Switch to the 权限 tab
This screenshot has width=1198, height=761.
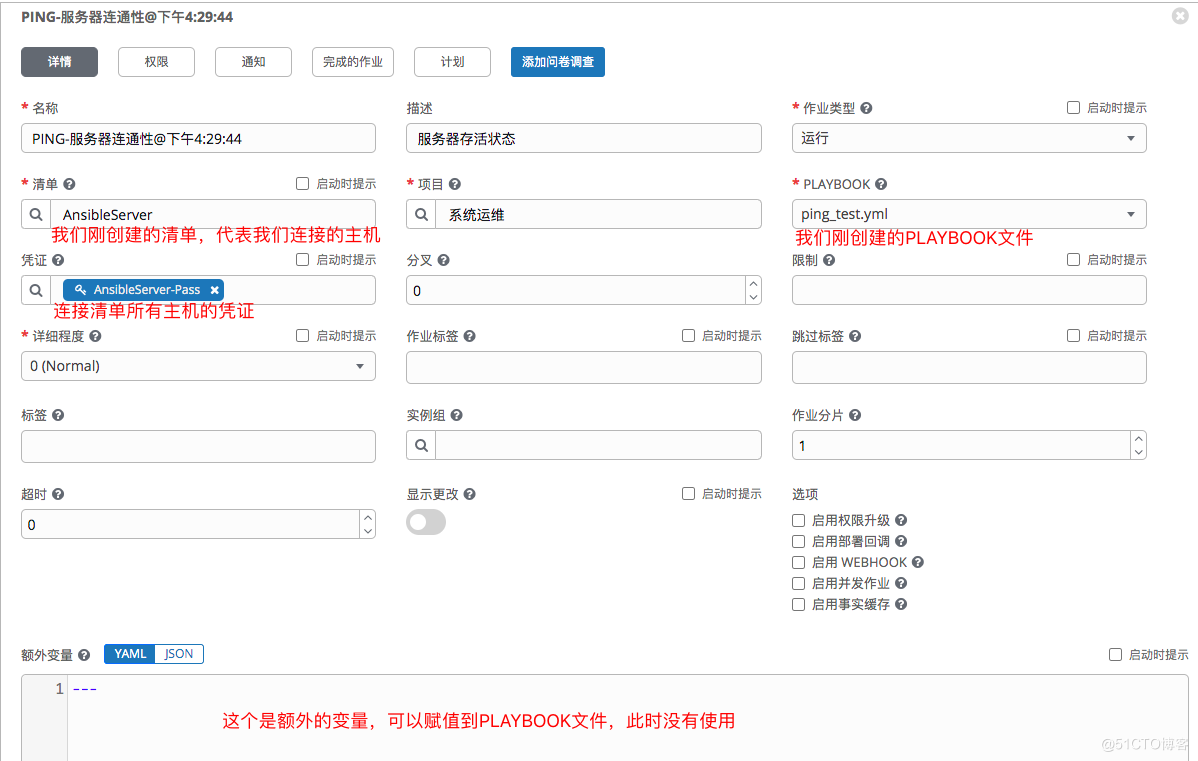click(157, 62)
